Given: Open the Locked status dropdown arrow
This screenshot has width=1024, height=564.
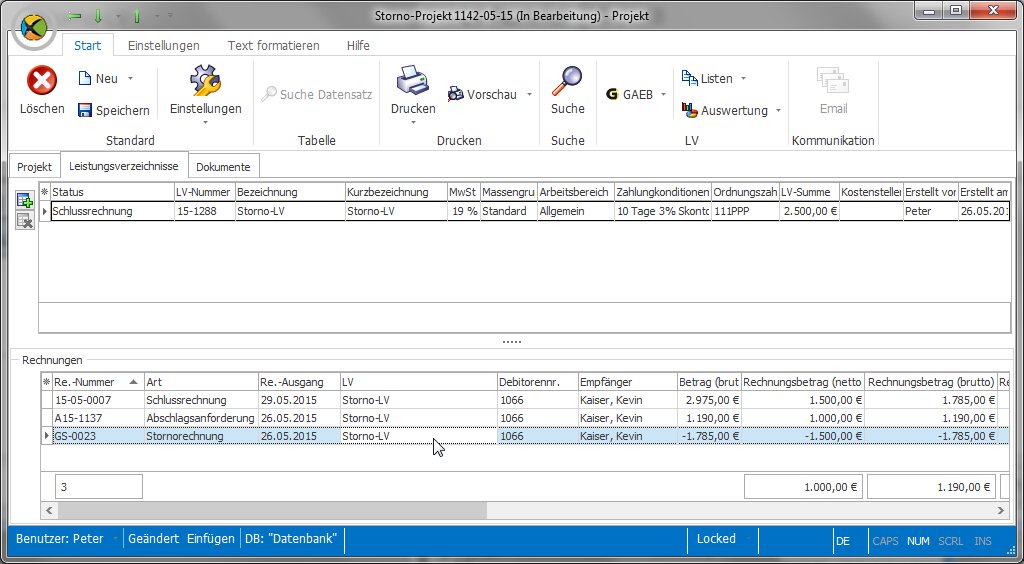Looking at the screenshot, I should [747, 539].
